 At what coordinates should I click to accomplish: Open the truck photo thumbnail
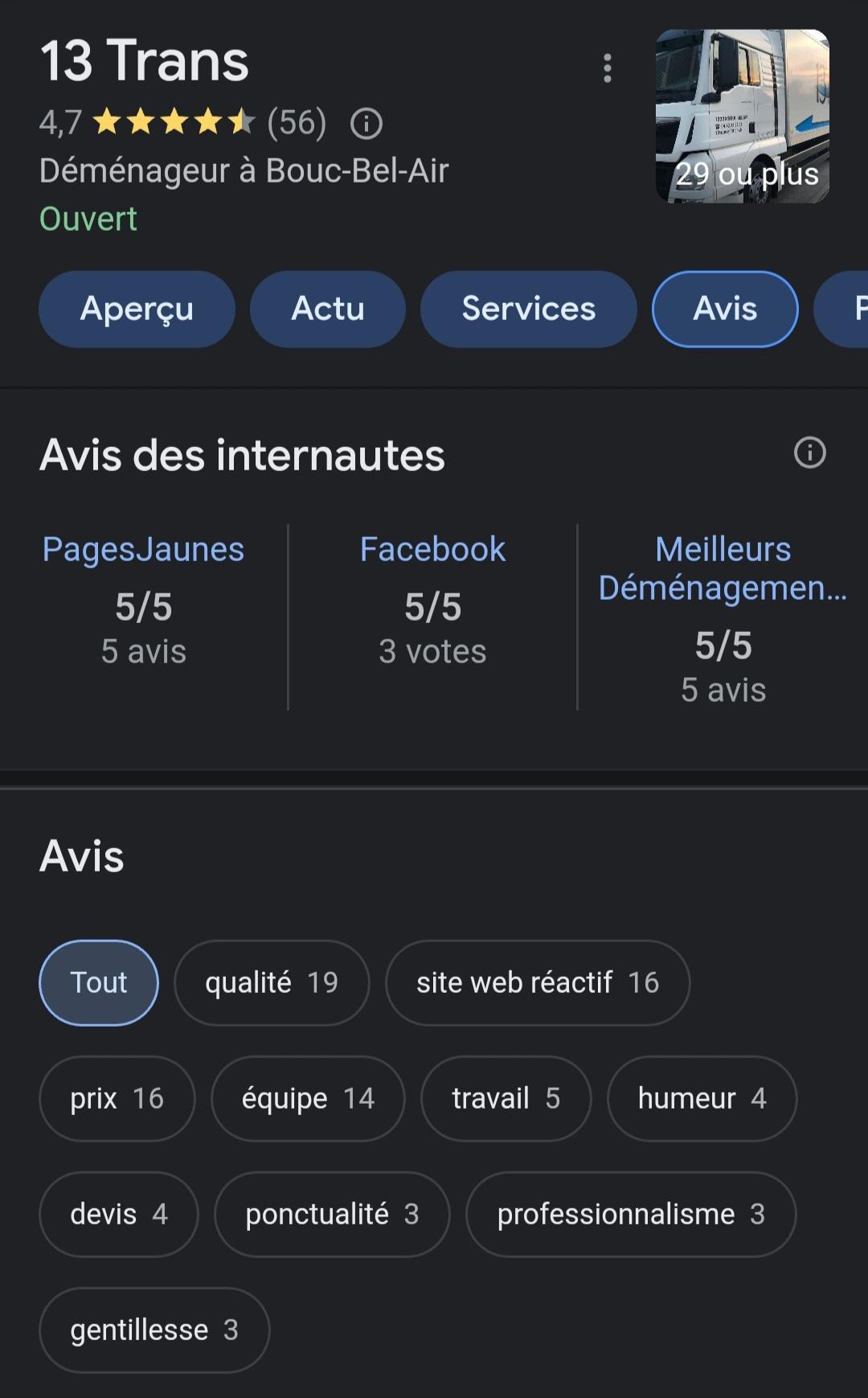click(x=743, y=116)
